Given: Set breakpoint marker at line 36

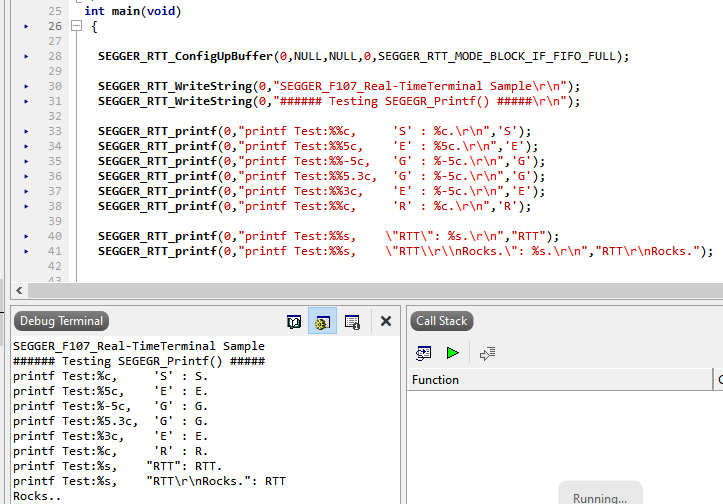Looking at the screenshot, I should click(x=26, y=177).
